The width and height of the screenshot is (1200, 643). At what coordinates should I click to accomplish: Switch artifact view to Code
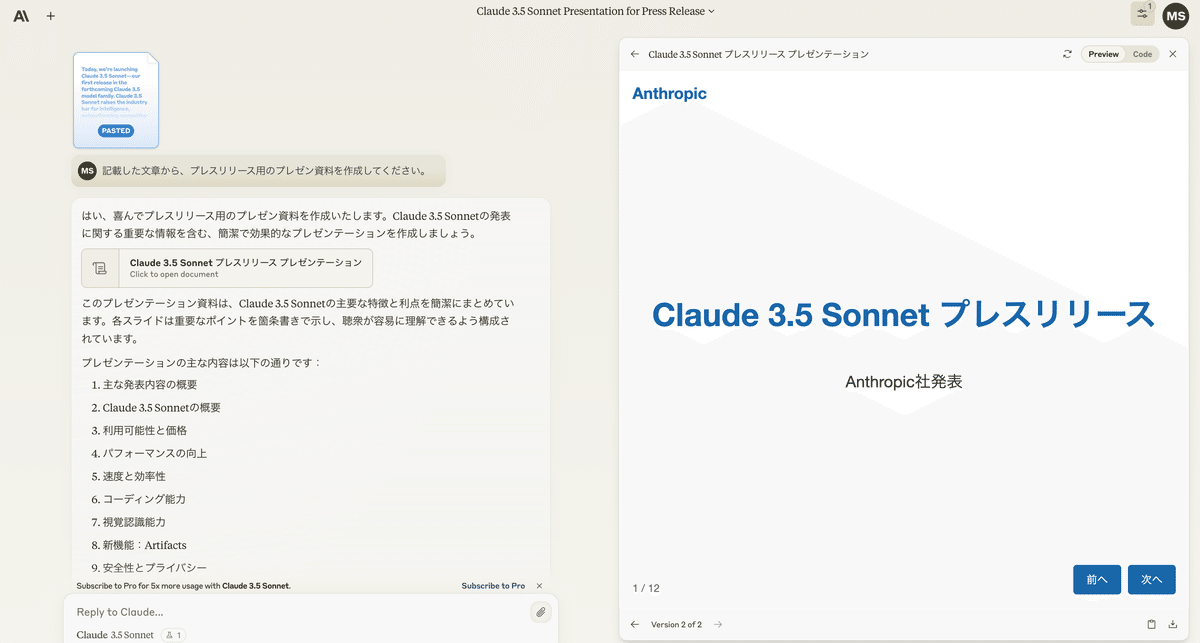pos(1142,54)
